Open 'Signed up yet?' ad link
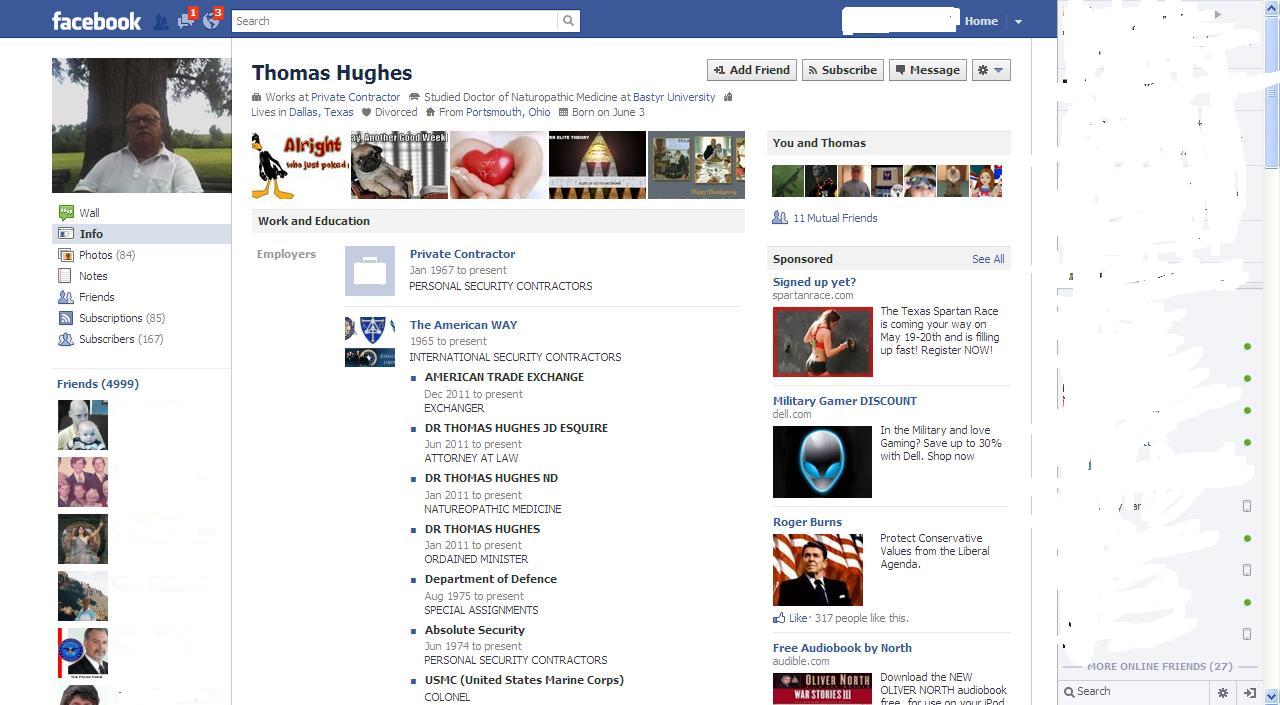 pyautogui.click(x=814, y=282)
